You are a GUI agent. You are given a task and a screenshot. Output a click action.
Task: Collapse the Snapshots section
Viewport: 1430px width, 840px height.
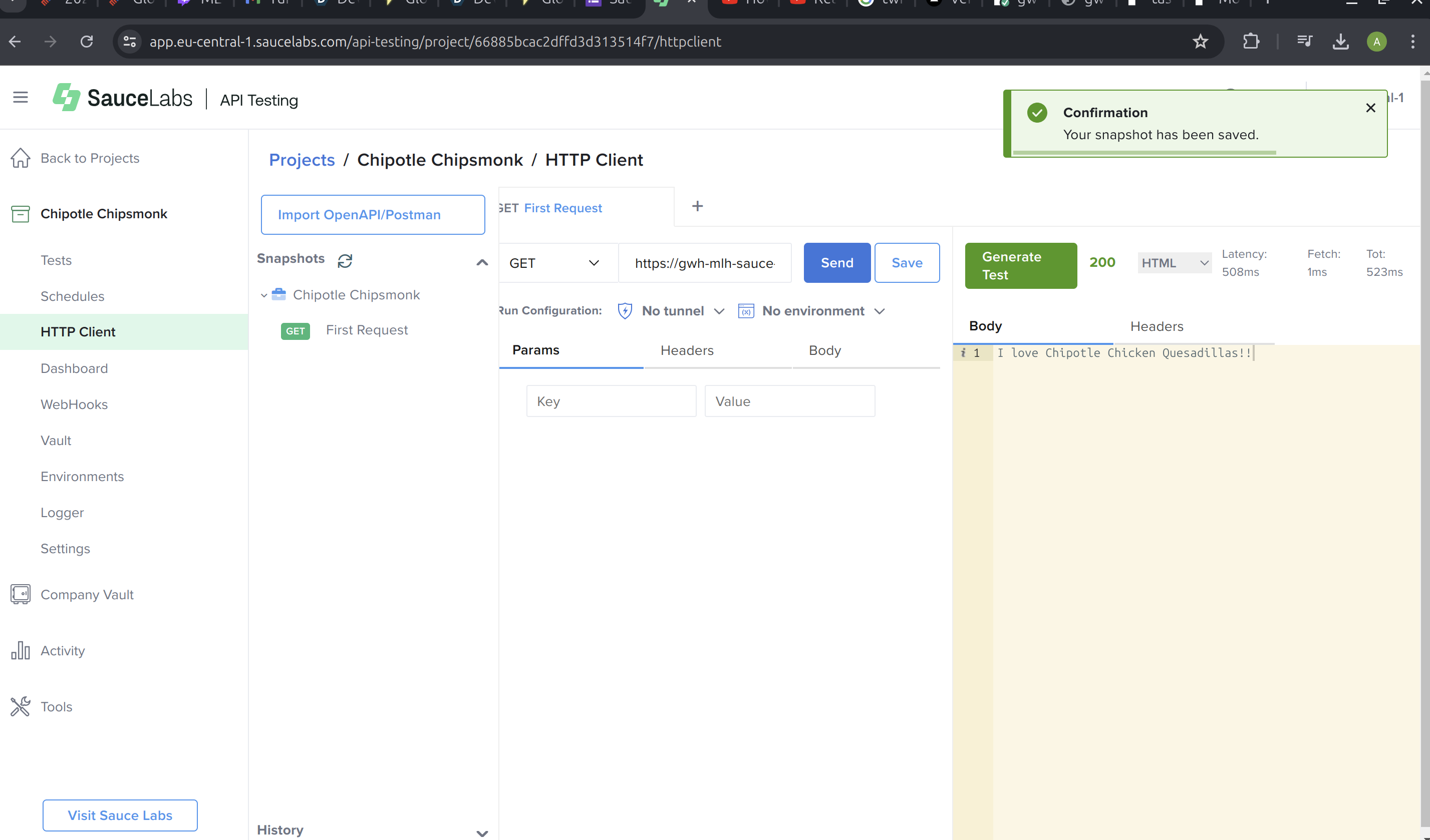[x=482, y=262]
